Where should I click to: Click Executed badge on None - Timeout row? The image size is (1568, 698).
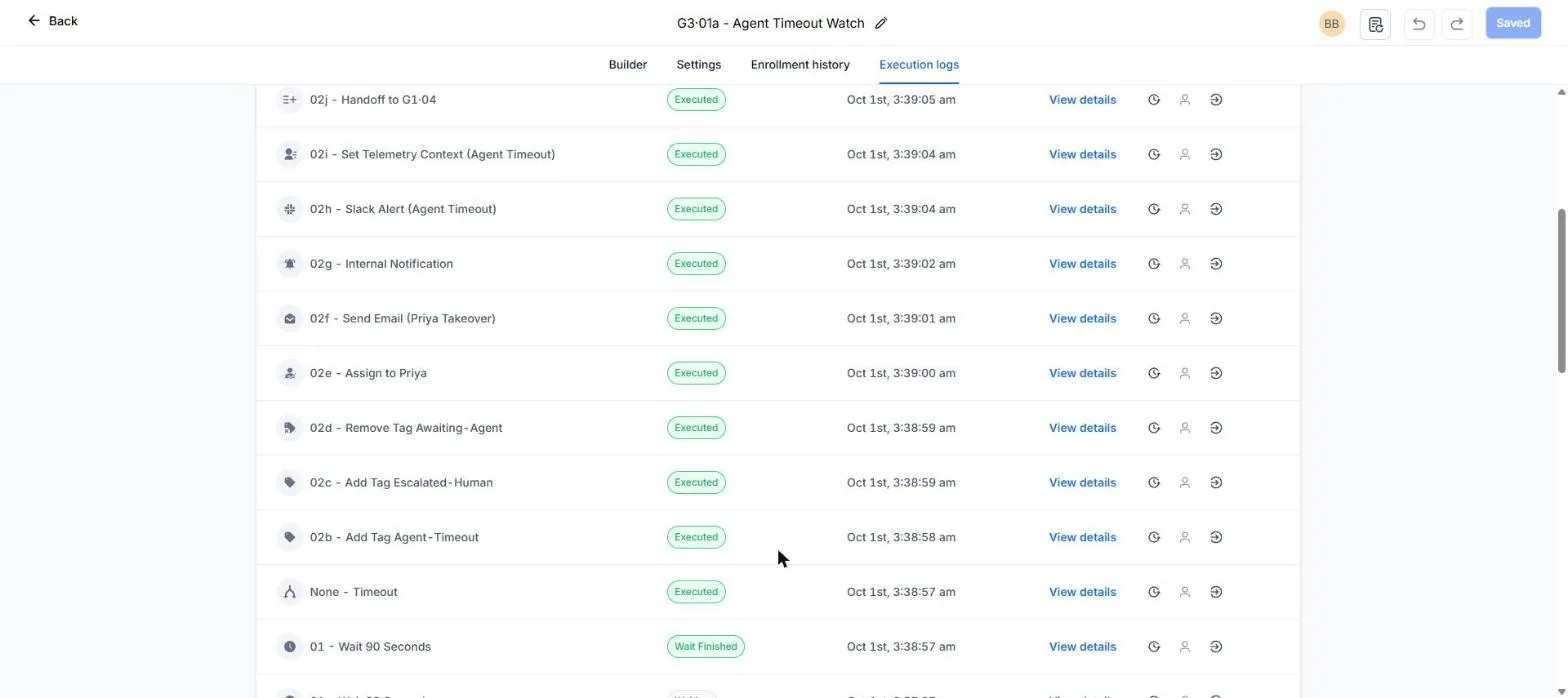[696, 592]
